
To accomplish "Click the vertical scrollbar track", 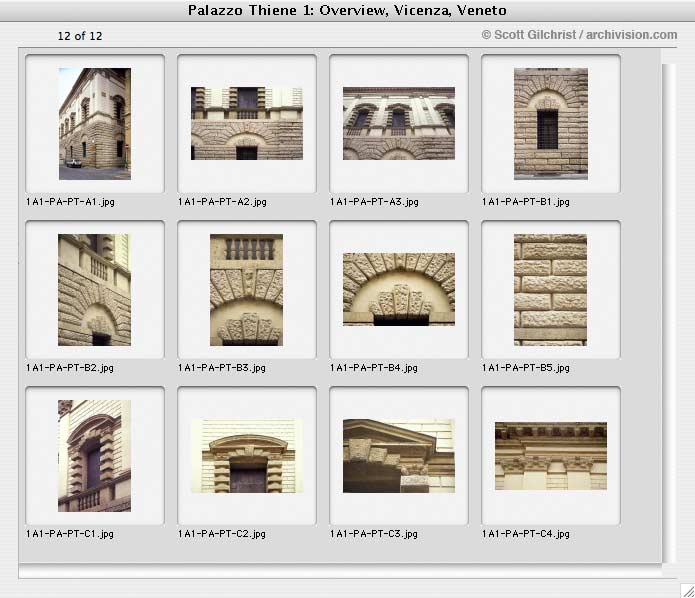I will (669, 313).
